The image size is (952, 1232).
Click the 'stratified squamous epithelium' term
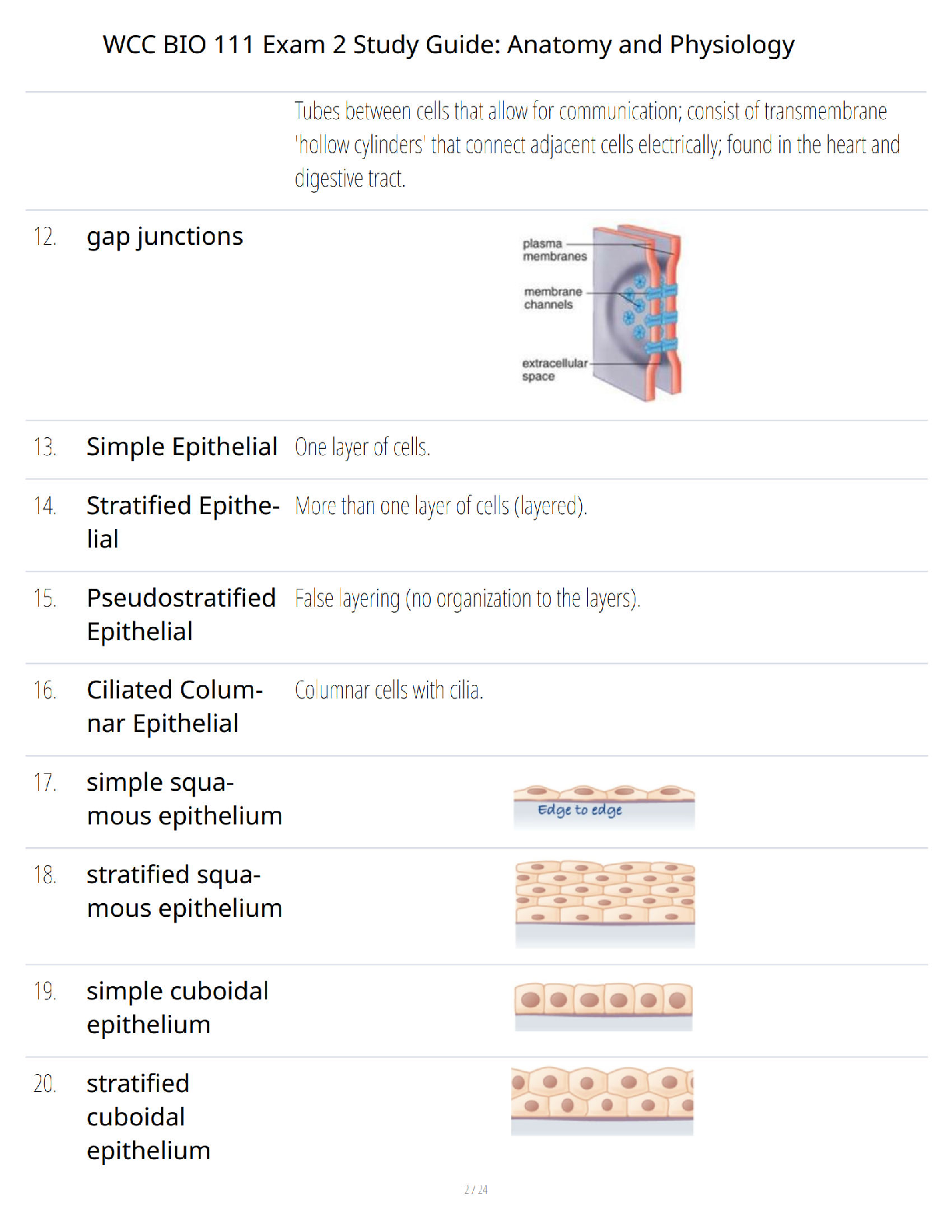[184, 891]
